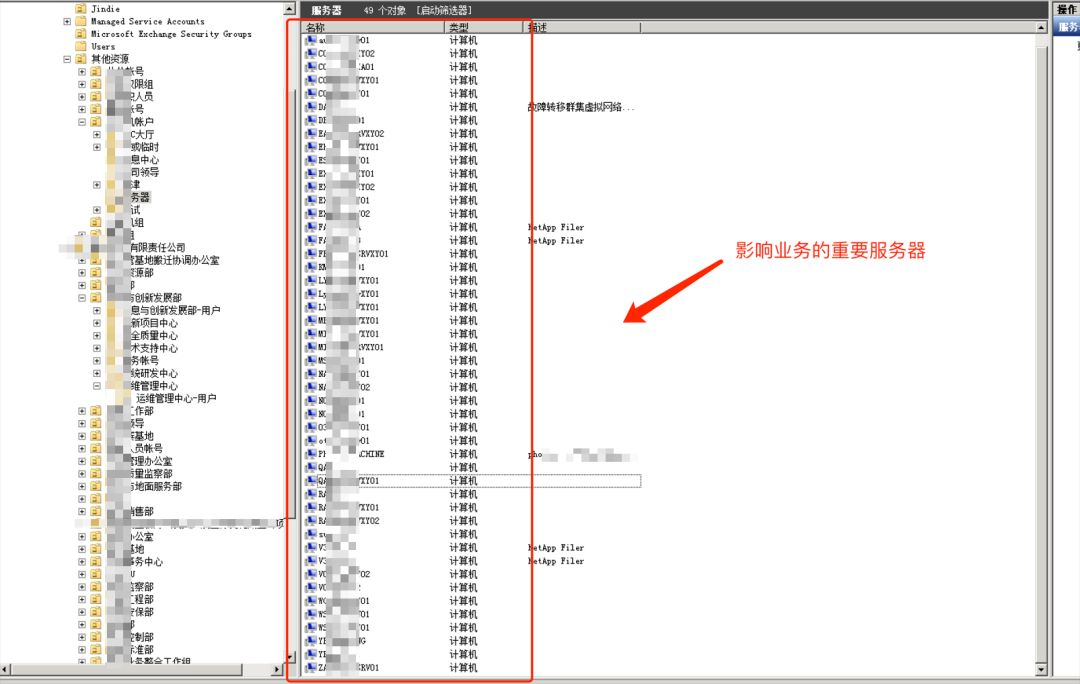Select the 基地搬迁协调办公室 tree item
This screenshot has width=1080, height=684.
point(176,260)
